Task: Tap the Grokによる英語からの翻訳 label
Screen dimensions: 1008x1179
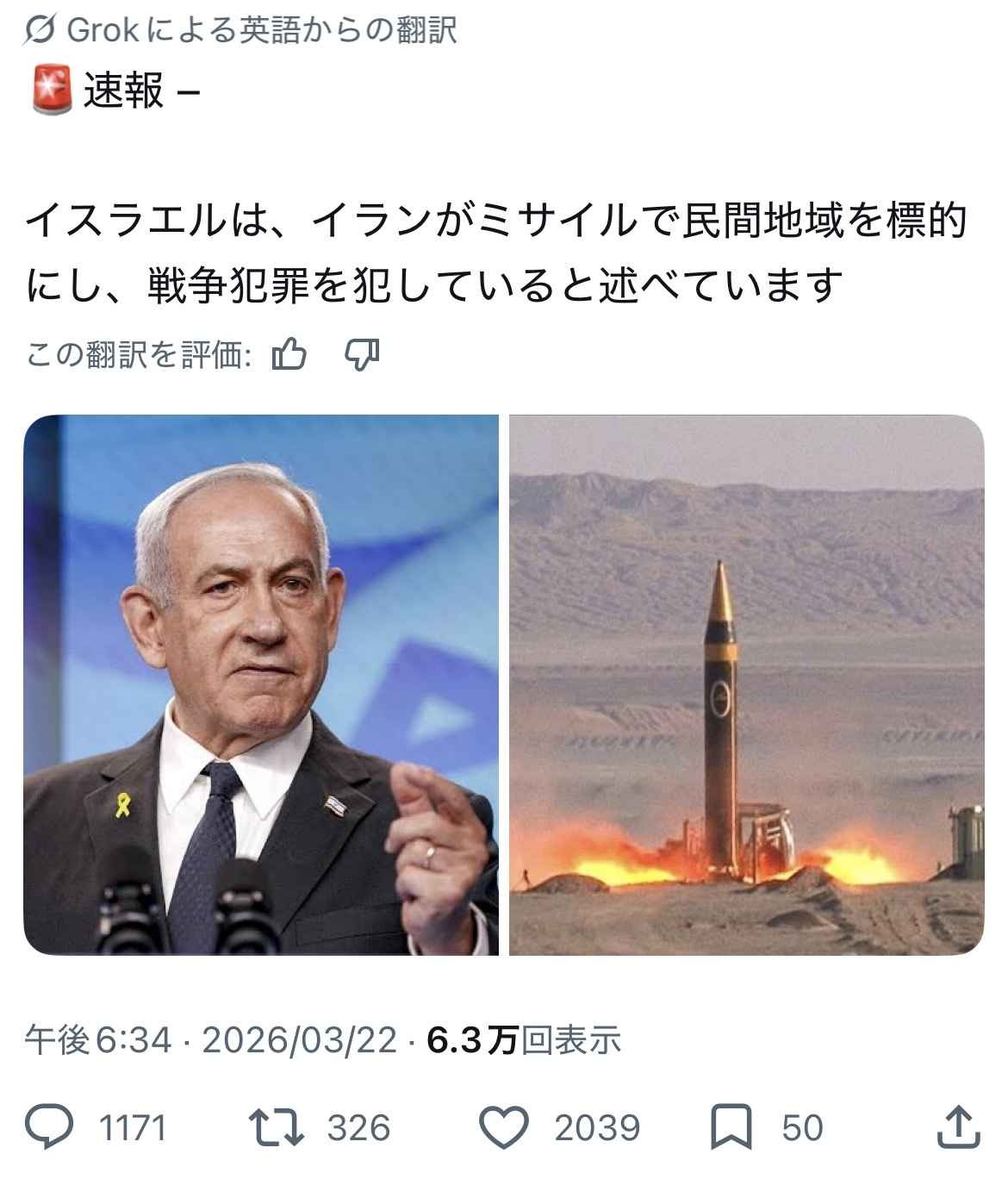Action: pos(261,32)
